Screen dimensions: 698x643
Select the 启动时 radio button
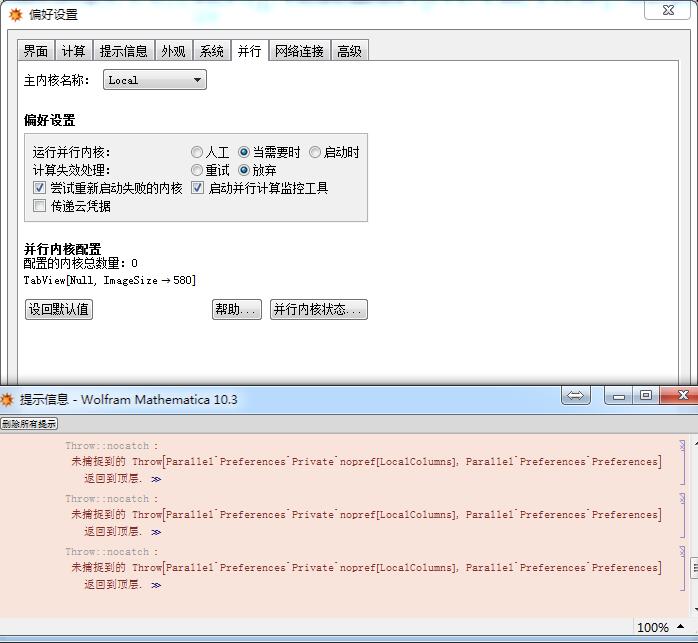coord(315,152)
